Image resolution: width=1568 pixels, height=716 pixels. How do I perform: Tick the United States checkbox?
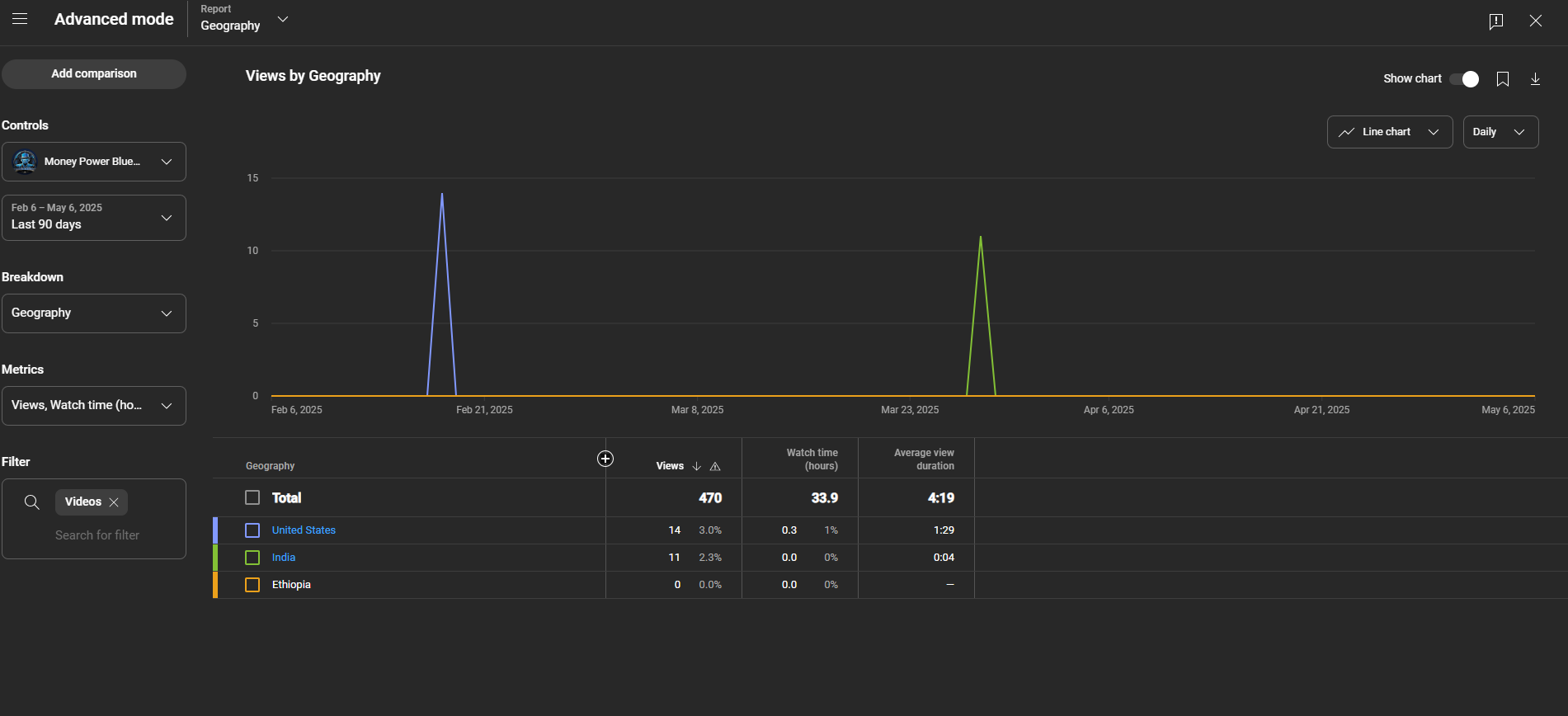click(252, 530)
